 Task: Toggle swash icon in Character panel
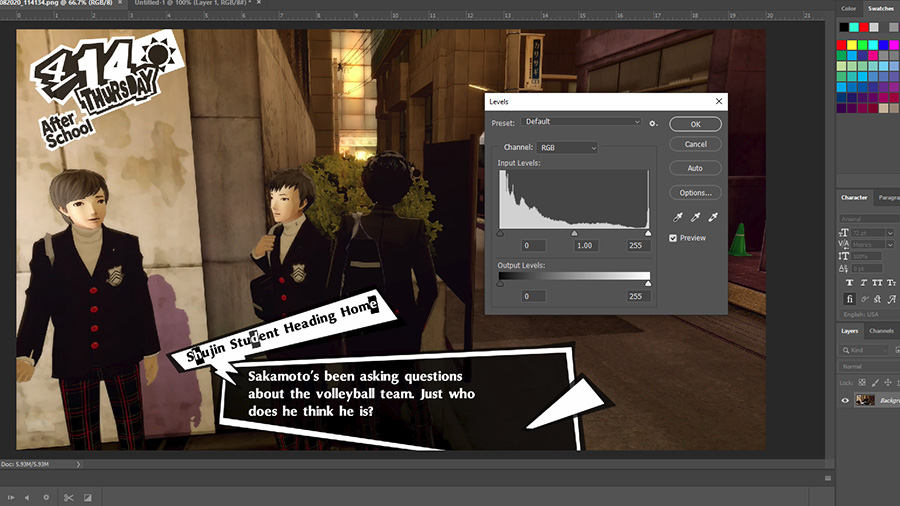point(891,299)
